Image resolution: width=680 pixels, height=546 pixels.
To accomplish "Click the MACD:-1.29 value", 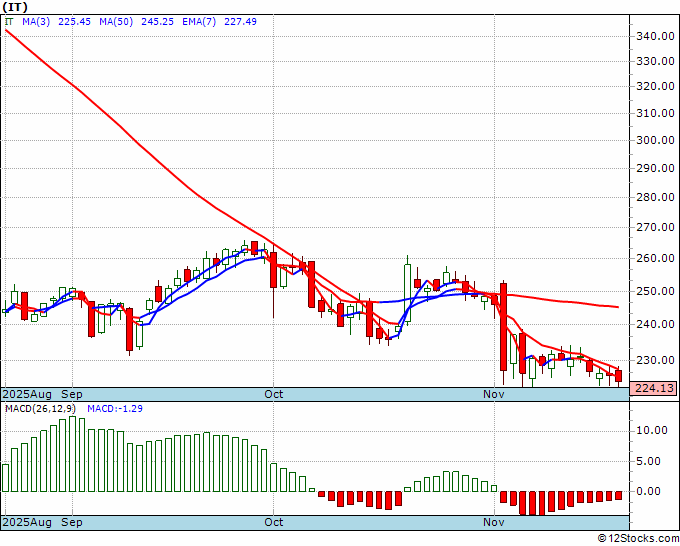I will pyautogui.click(x=115, y=409).
